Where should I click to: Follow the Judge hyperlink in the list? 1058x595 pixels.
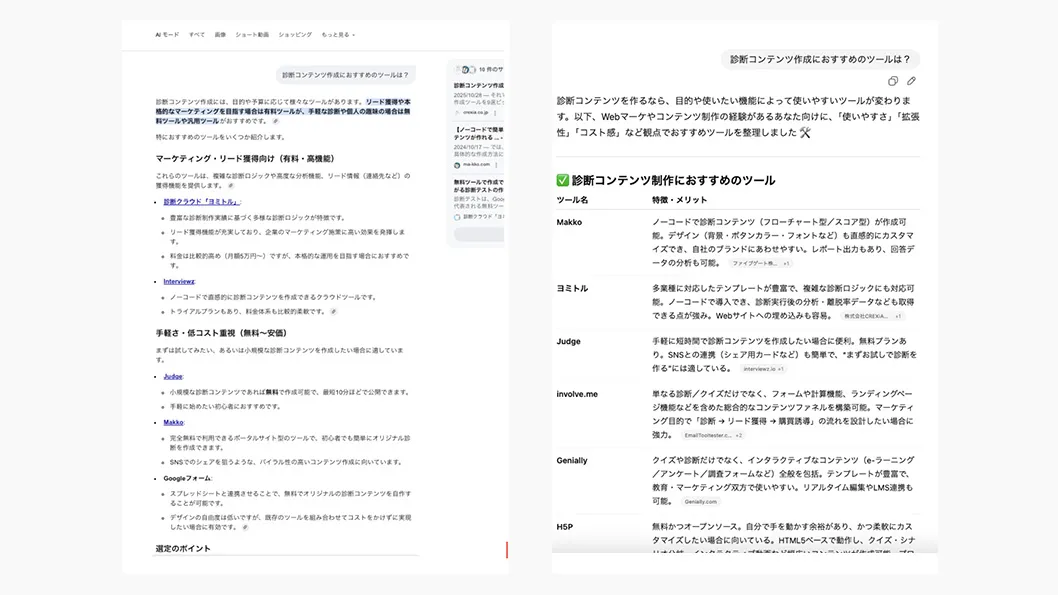pyautogui.click(x=173, y=376)
